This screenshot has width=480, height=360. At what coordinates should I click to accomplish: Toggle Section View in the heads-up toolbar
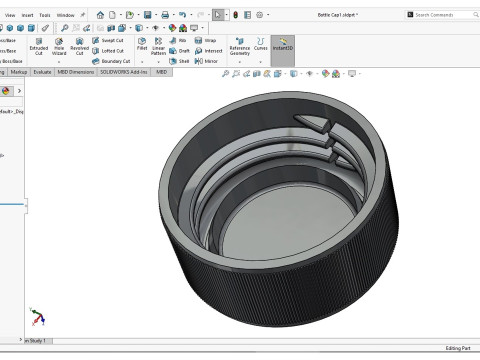pos(257,74)
